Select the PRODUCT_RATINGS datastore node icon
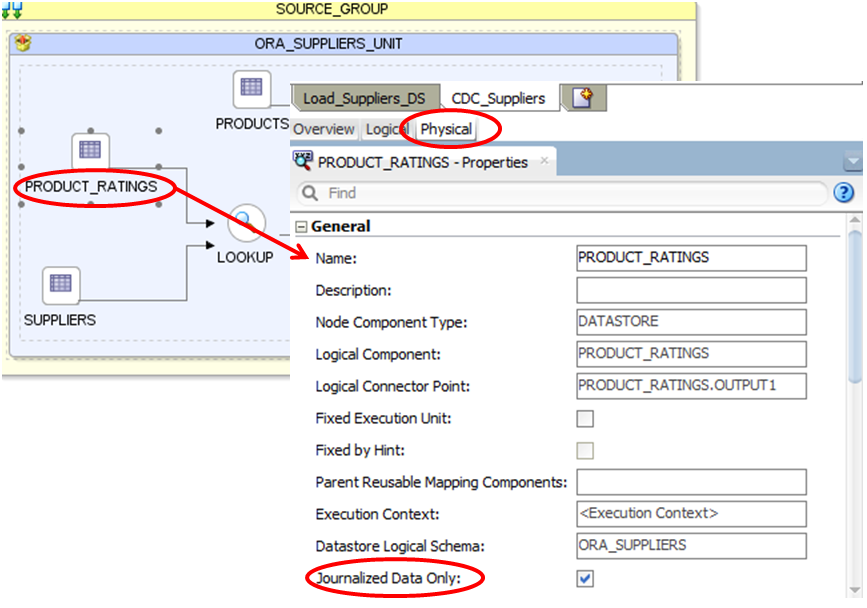 [90, 150]
